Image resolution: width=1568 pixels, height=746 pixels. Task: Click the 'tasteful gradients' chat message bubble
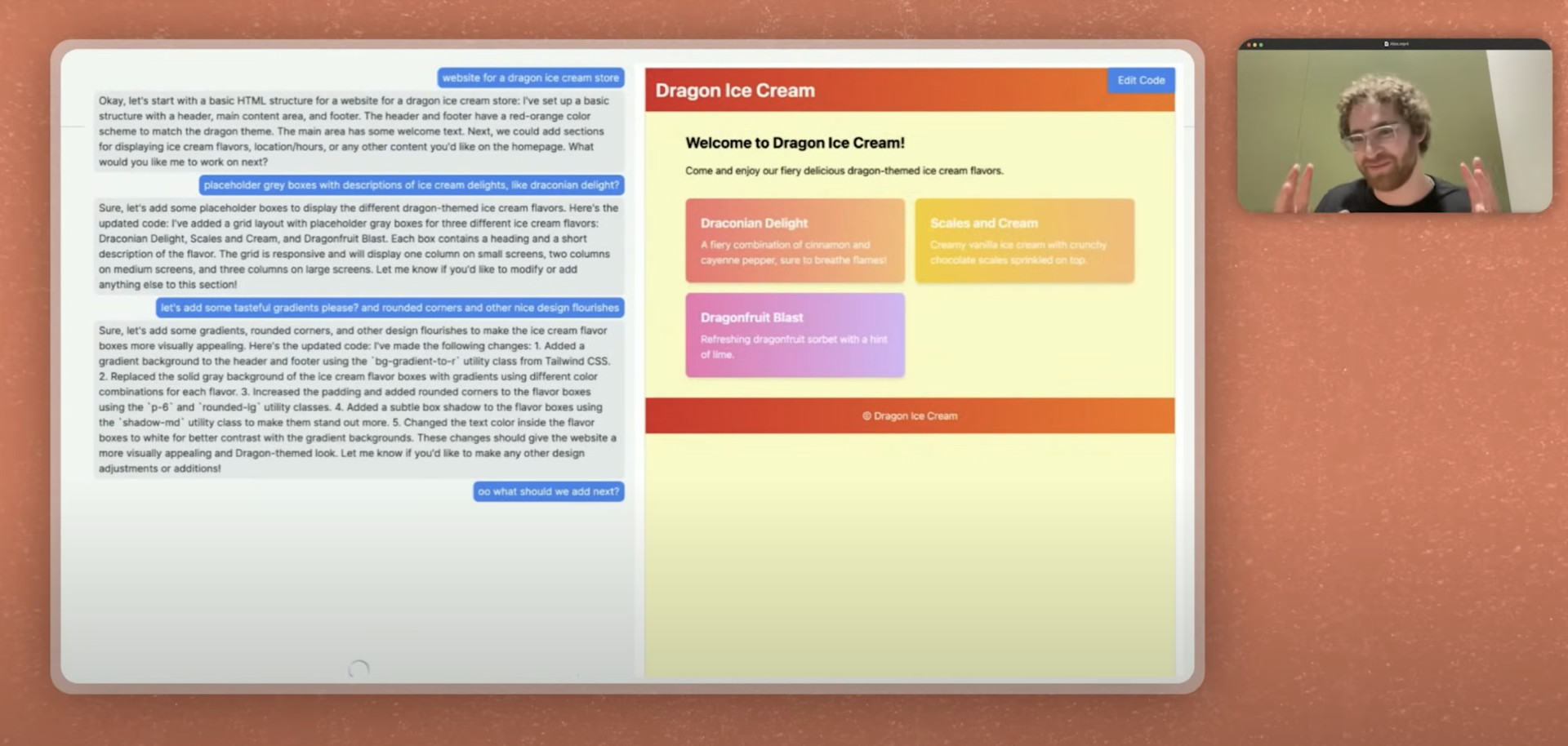click(x=390, y=308)
